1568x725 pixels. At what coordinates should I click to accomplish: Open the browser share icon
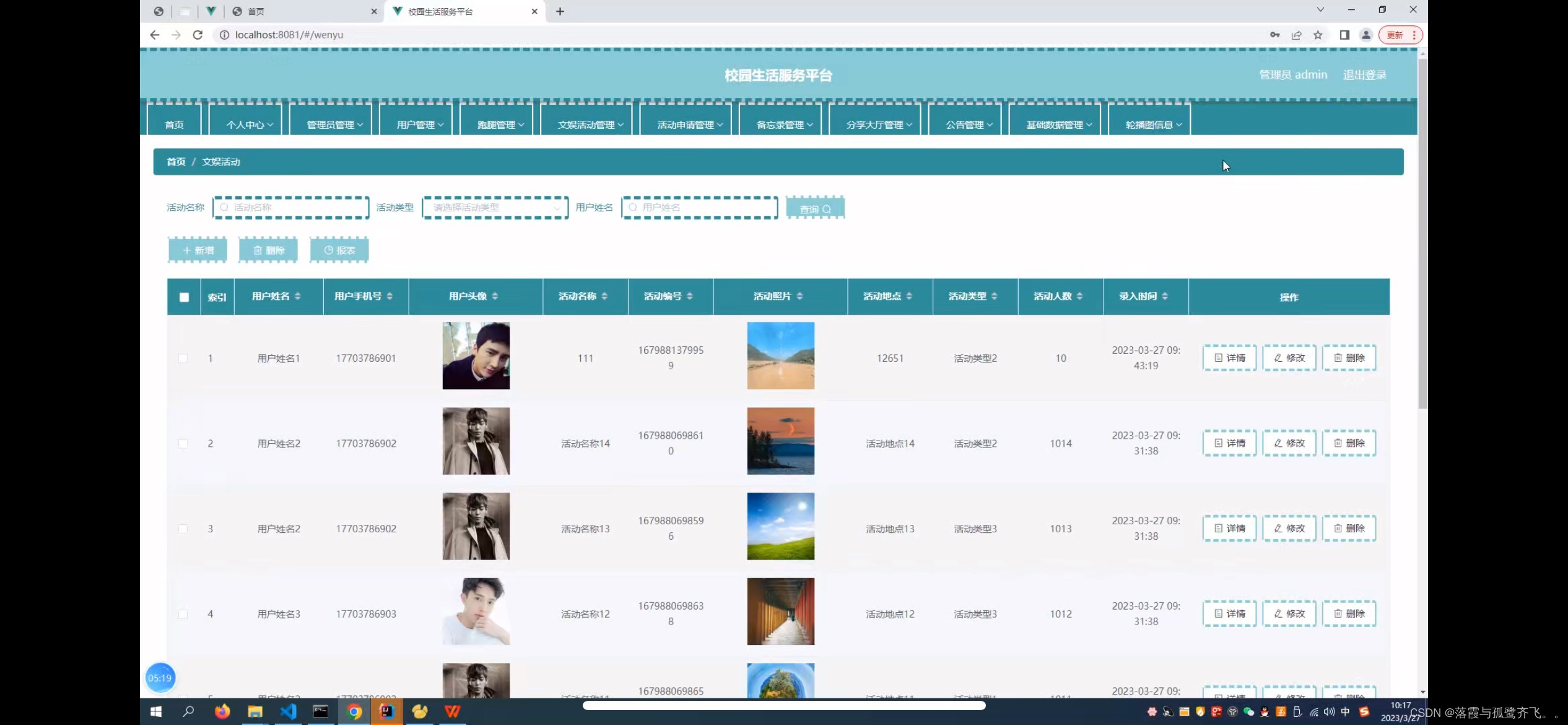[1296, 35]
